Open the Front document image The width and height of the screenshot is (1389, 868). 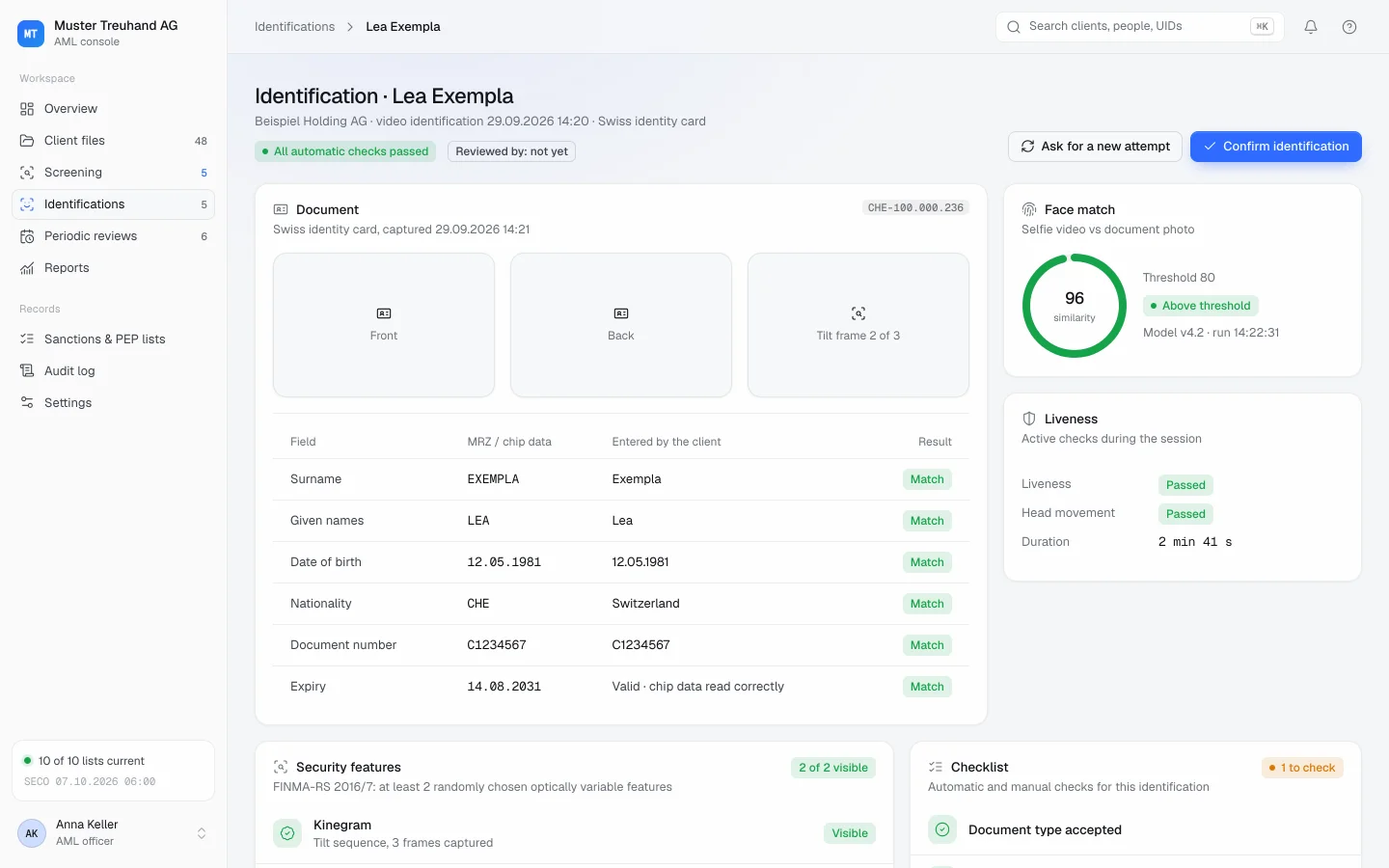click(x=384, y=325)
